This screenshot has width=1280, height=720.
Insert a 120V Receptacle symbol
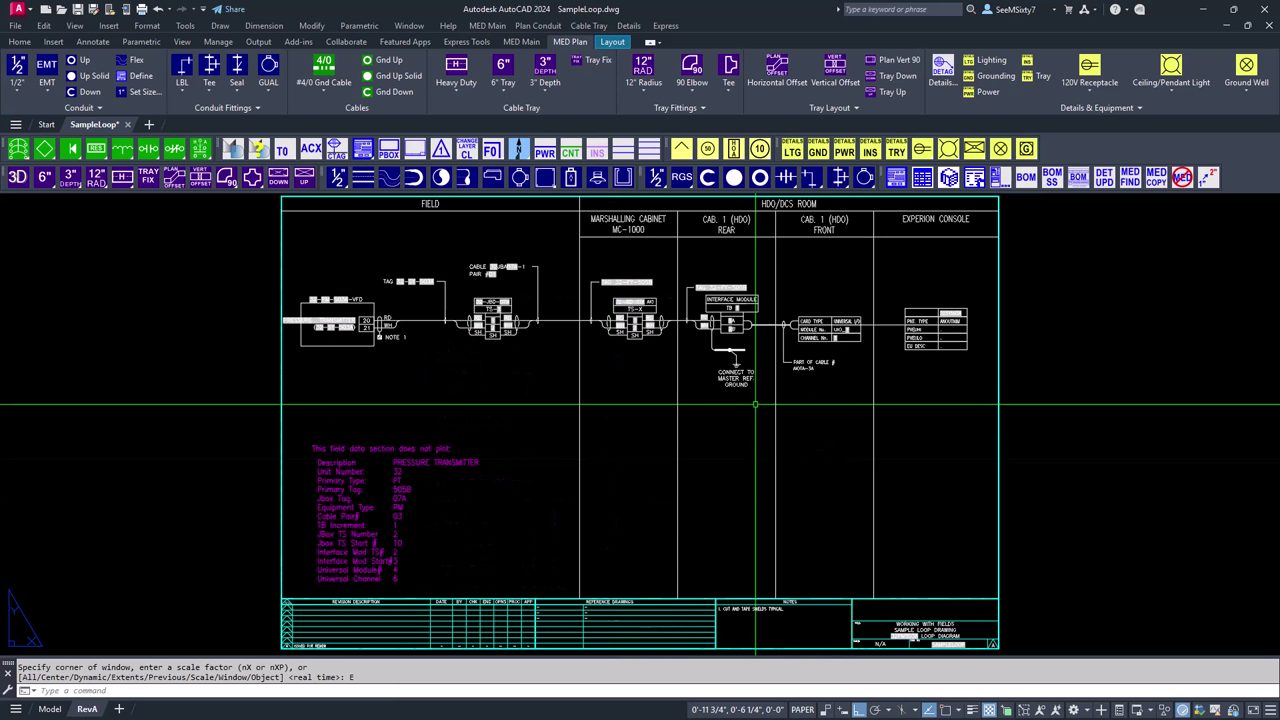point(1090,65)
